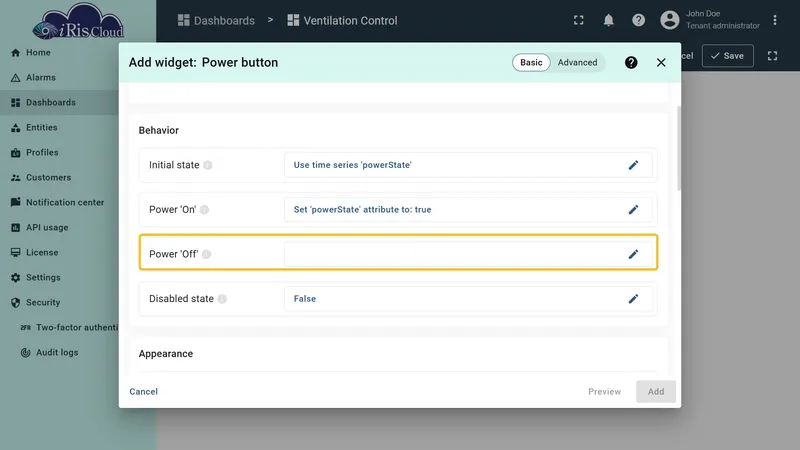Close the Add widget dialog
800x450 pixels.
click(x=661, y=62)
